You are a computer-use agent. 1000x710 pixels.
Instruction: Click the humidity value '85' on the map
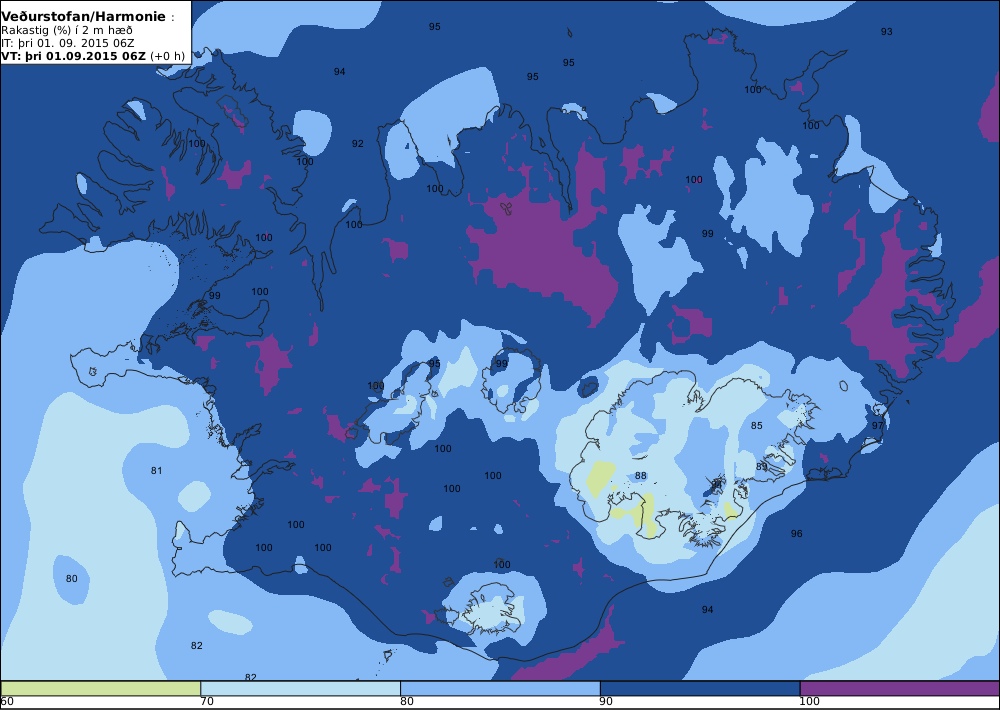756,425
